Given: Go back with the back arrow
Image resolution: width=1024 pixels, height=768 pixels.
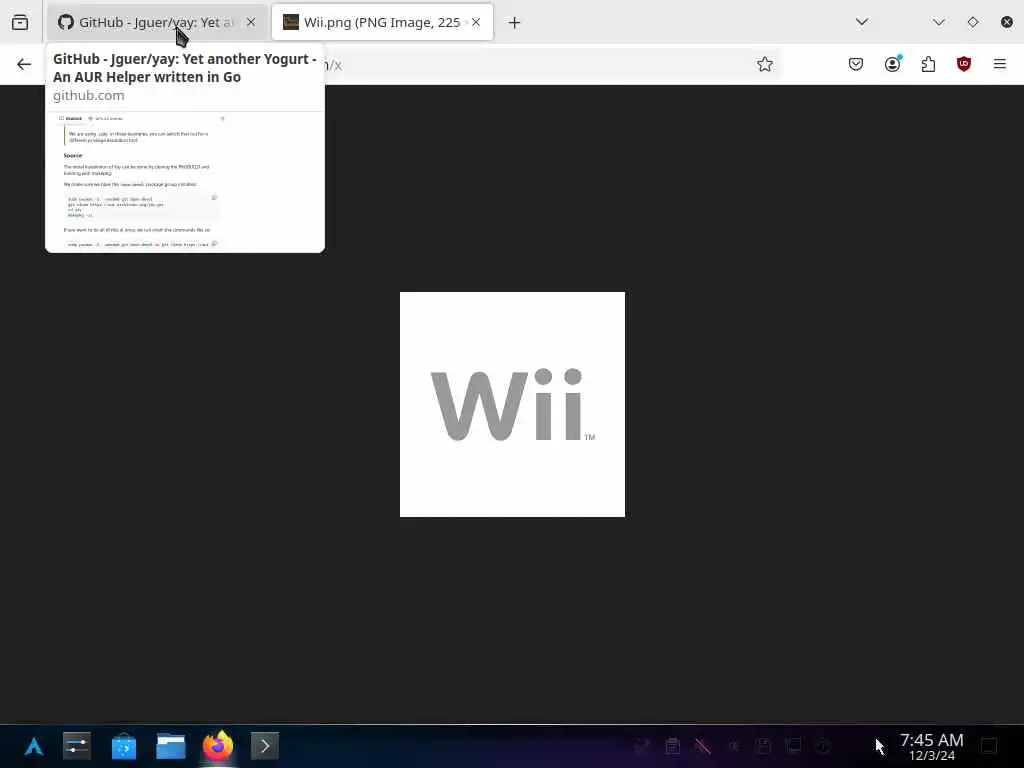Looking at the screenshot, I should click(x=24, y=64).
